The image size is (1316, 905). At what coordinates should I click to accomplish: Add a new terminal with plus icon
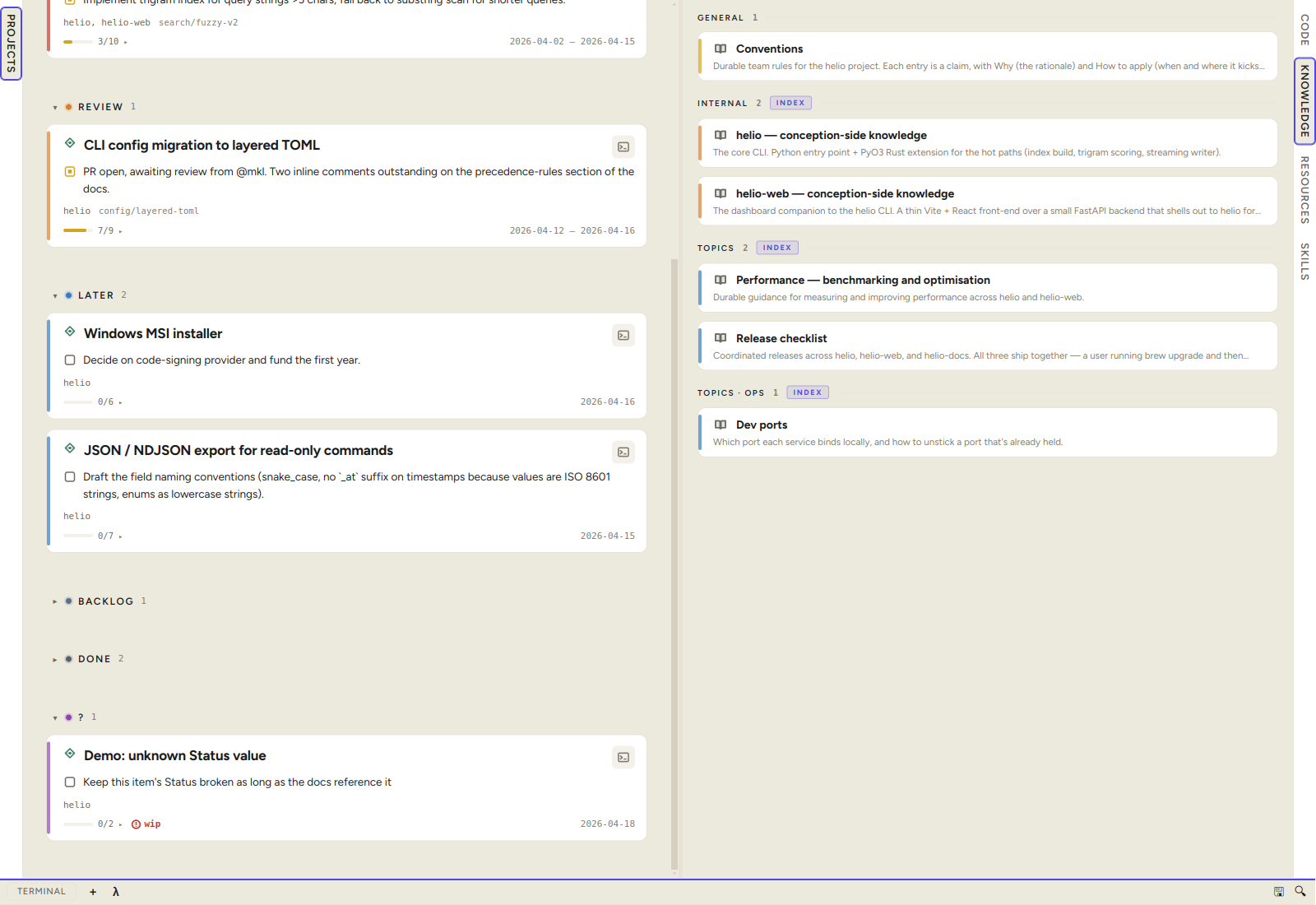(x=93, y=892)
